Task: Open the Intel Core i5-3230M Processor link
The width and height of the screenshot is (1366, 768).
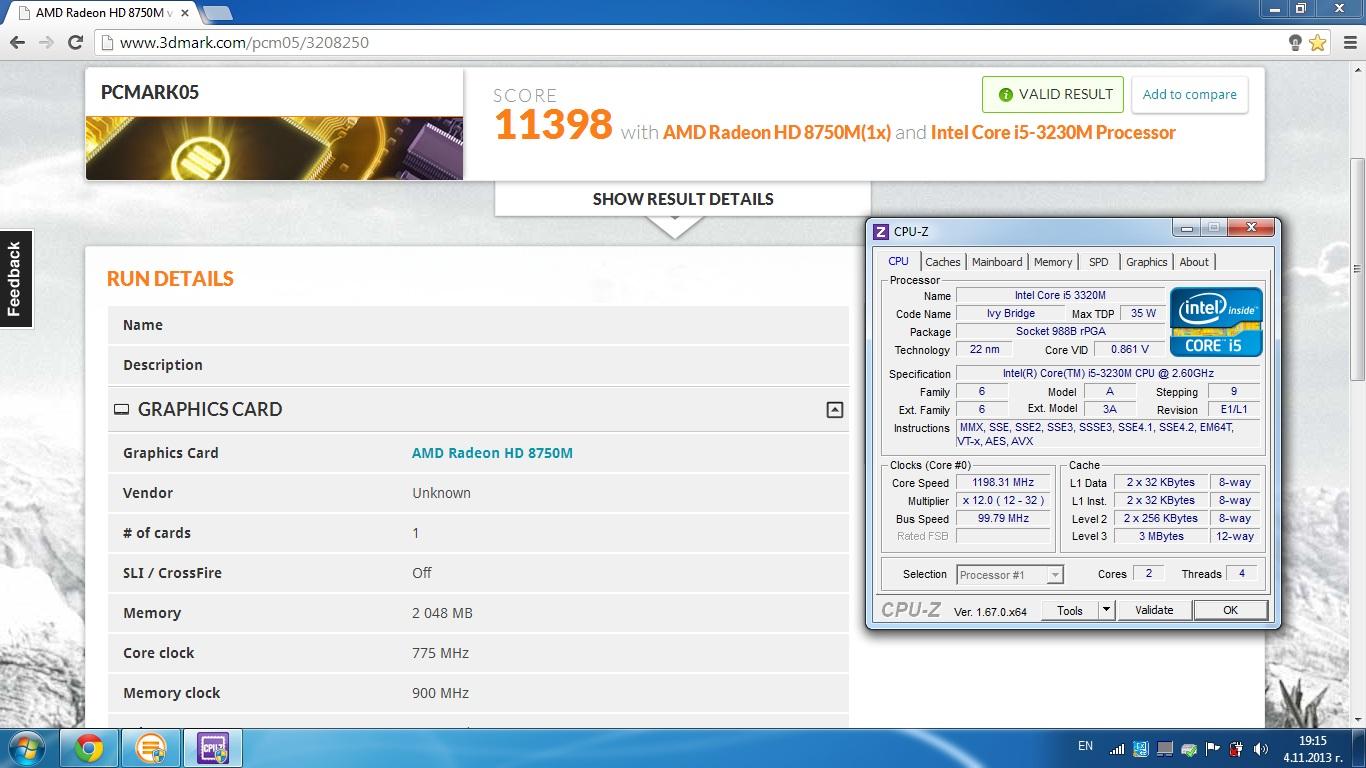Action: click(x=1053, y=132)
